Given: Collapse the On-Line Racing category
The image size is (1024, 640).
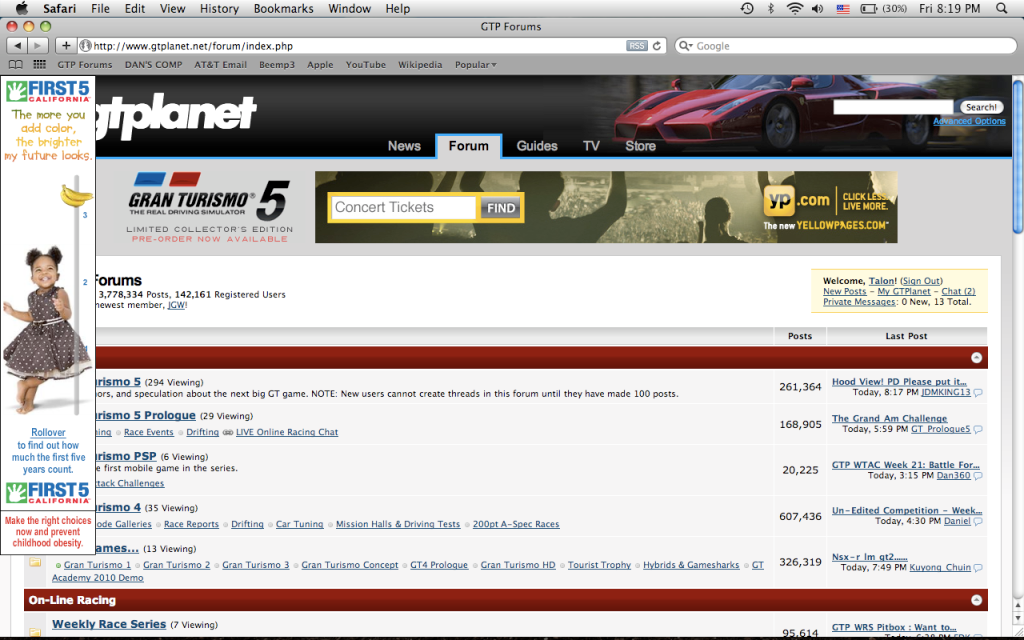Looking at the screenshot, I should (977, 600).
